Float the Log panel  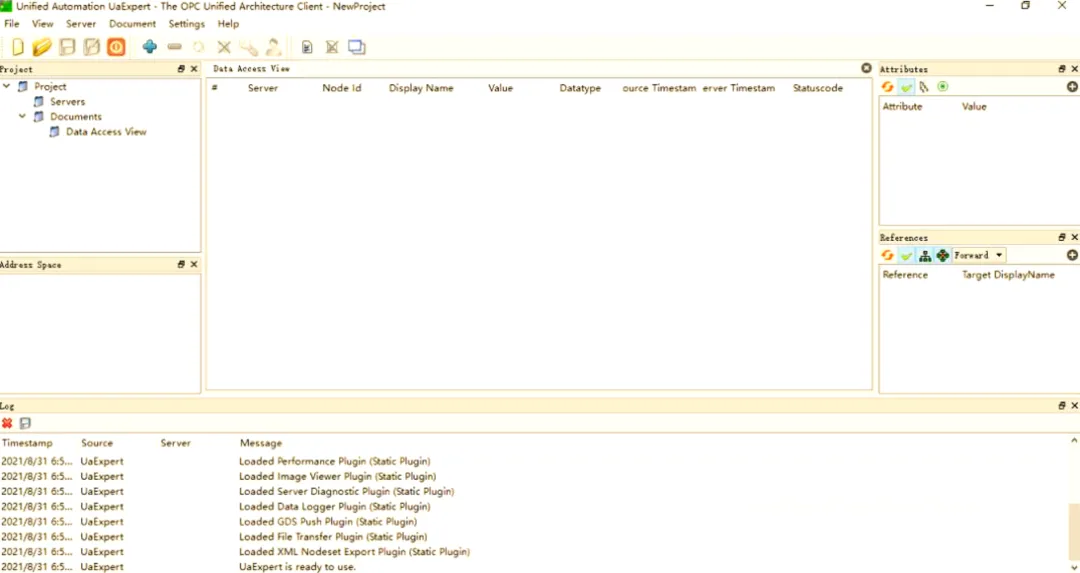pyautogui.click(x=1061, y=406)
